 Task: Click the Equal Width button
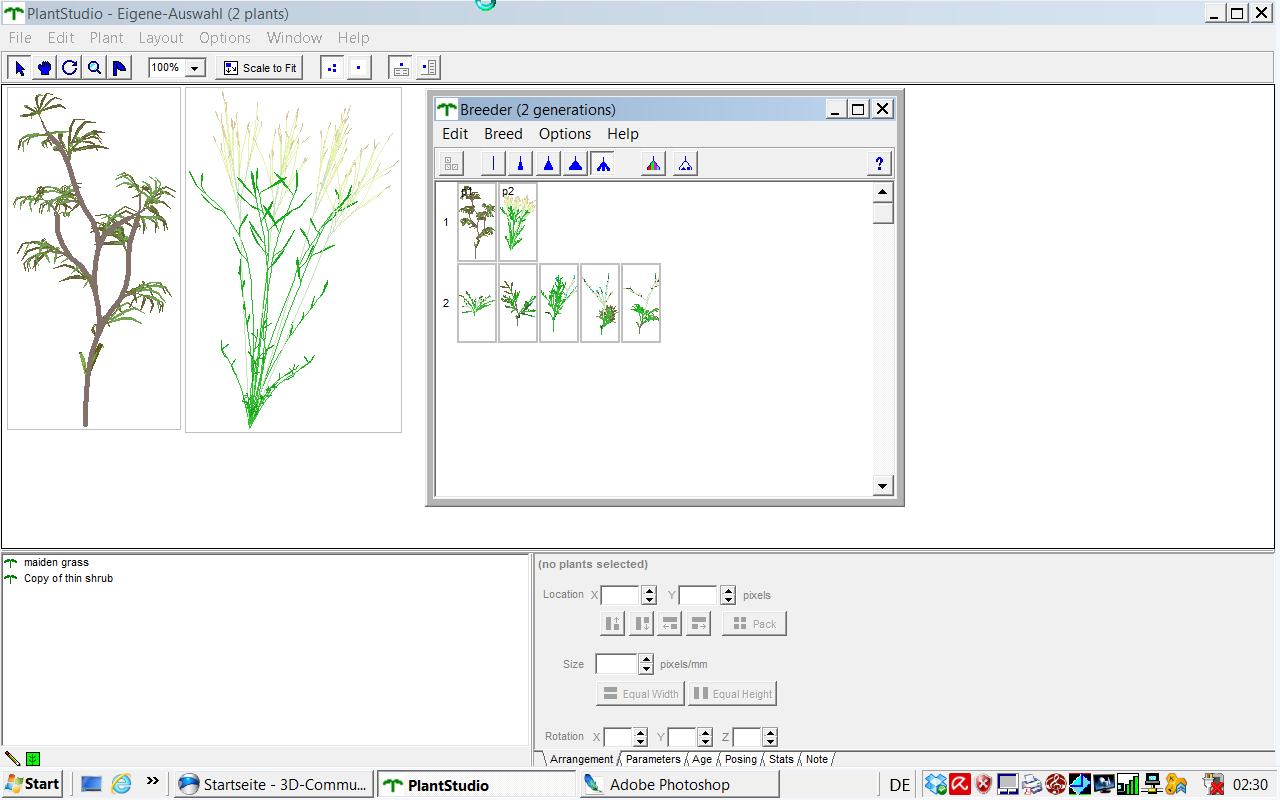641,694
